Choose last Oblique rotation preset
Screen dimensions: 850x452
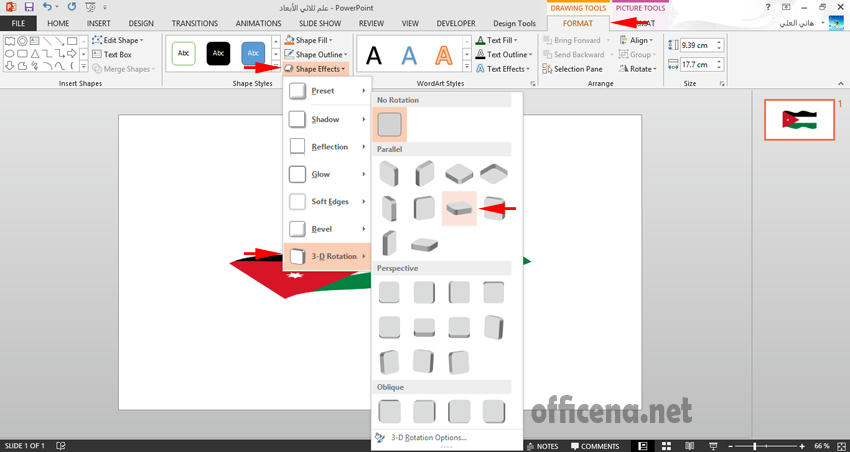[x=493, y=411]
